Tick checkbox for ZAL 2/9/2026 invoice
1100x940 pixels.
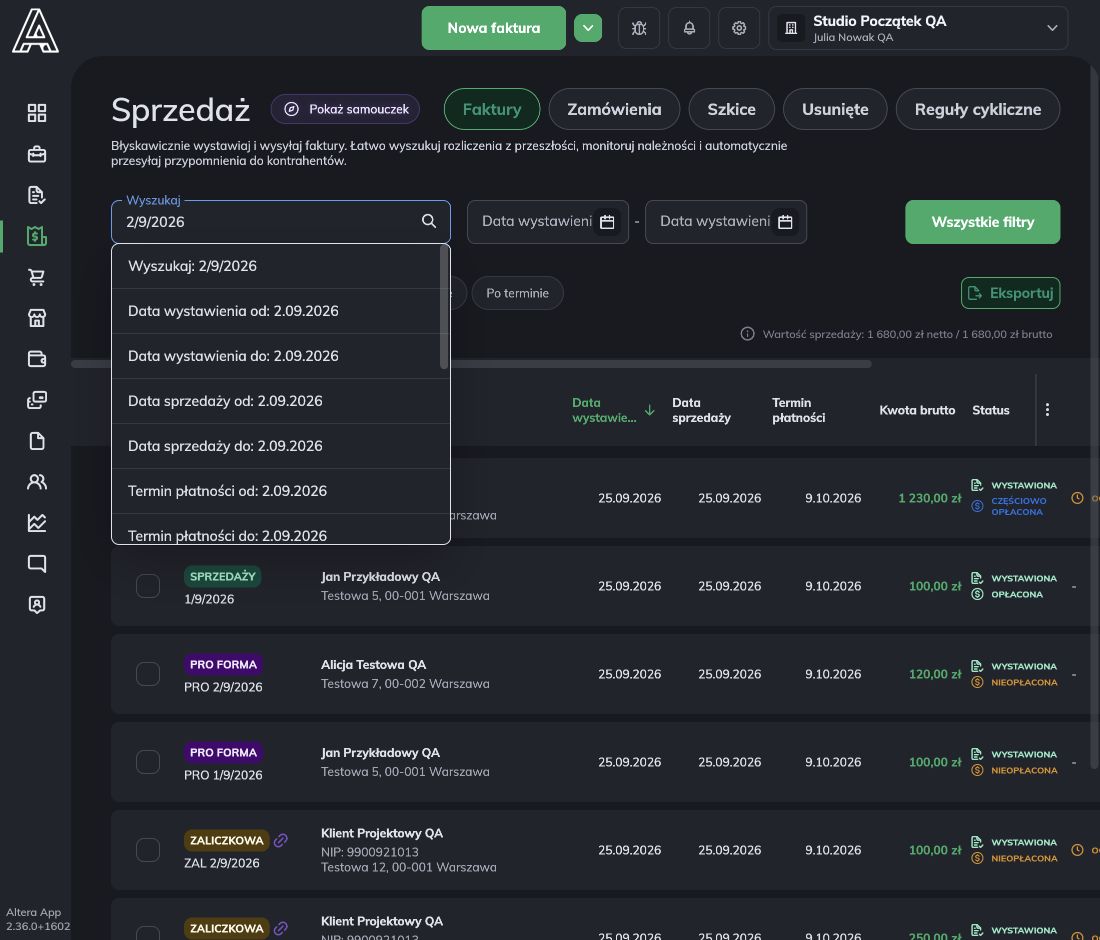point(148,850)
